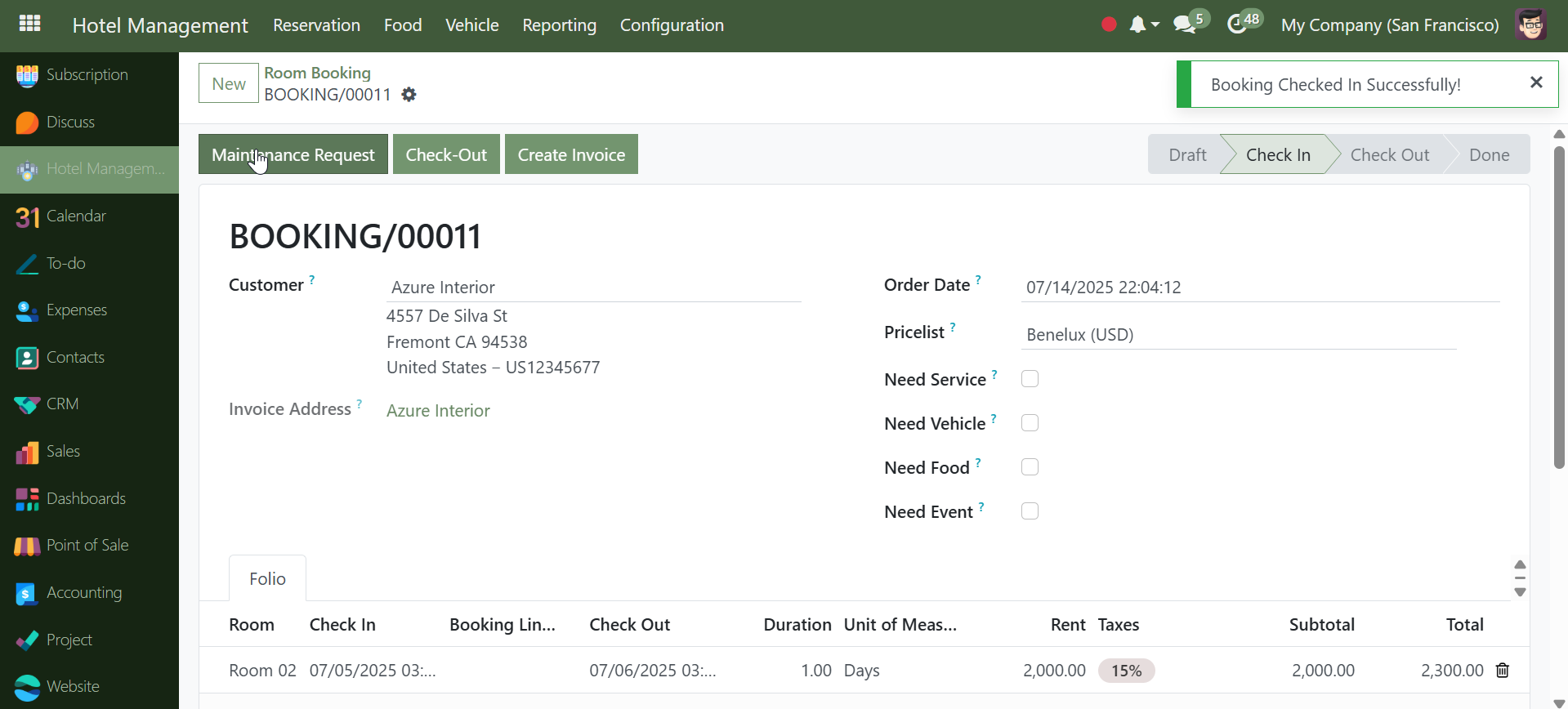Click the Create Invoice button

click(571, 155)
